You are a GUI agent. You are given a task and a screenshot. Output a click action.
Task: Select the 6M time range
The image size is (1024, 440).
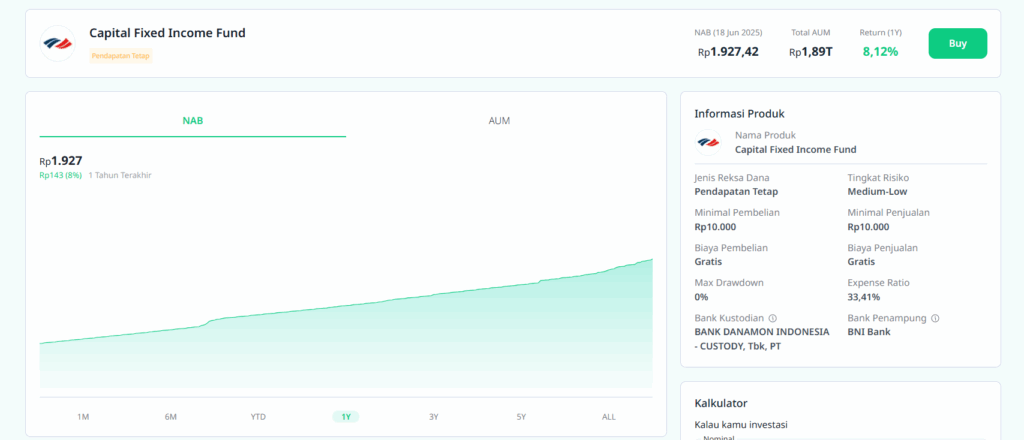(x=170, y=416)
